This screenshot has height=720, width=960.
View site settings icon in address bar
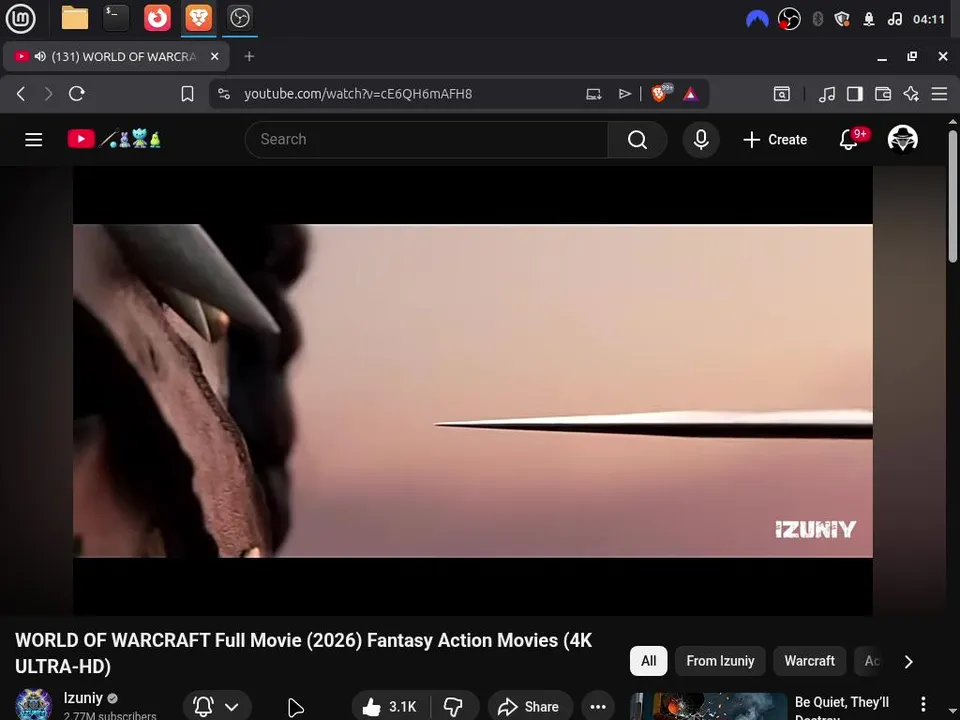tap(224, 94)
